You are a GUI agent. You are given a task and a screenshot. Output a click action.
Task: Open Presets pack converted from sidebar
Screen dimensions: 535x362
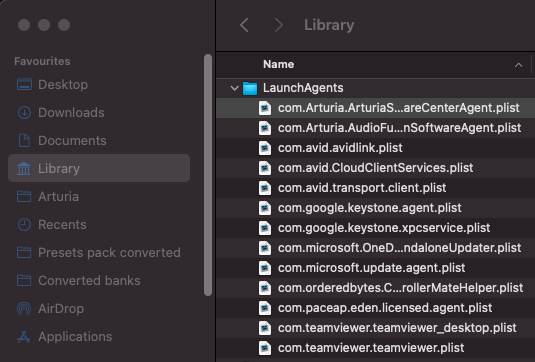(99, 252)
